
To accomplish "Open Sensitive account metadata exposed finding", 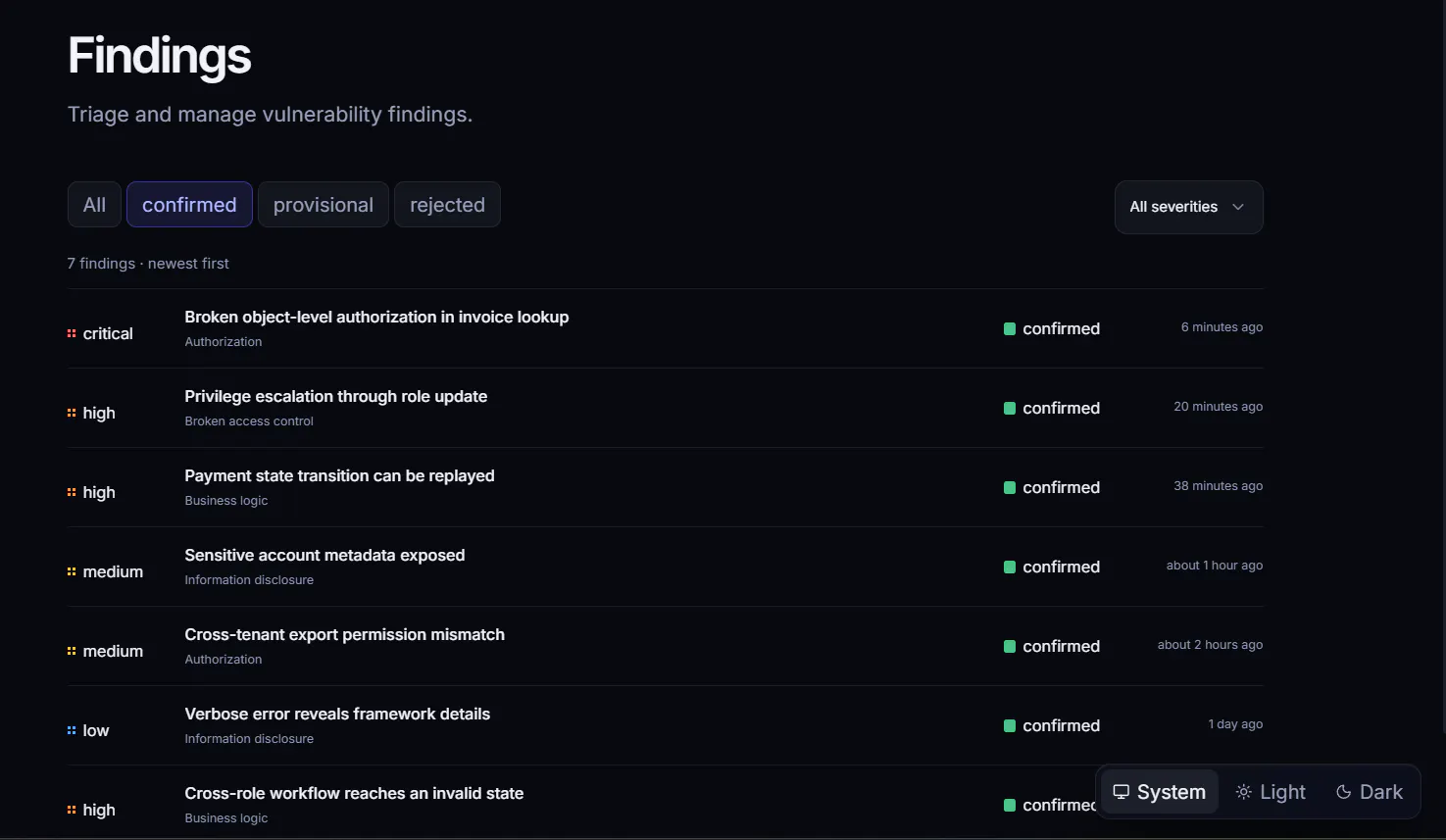I will [324, 555].
